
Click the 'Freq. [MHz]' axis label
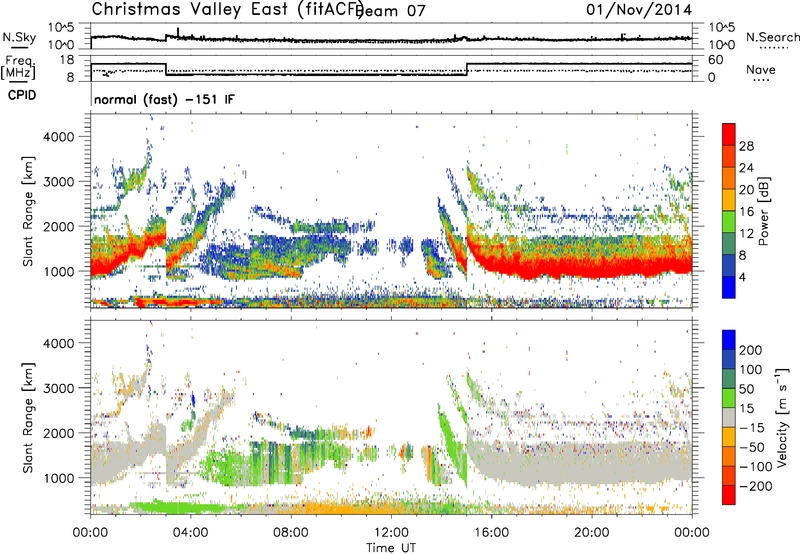(18, 67)
